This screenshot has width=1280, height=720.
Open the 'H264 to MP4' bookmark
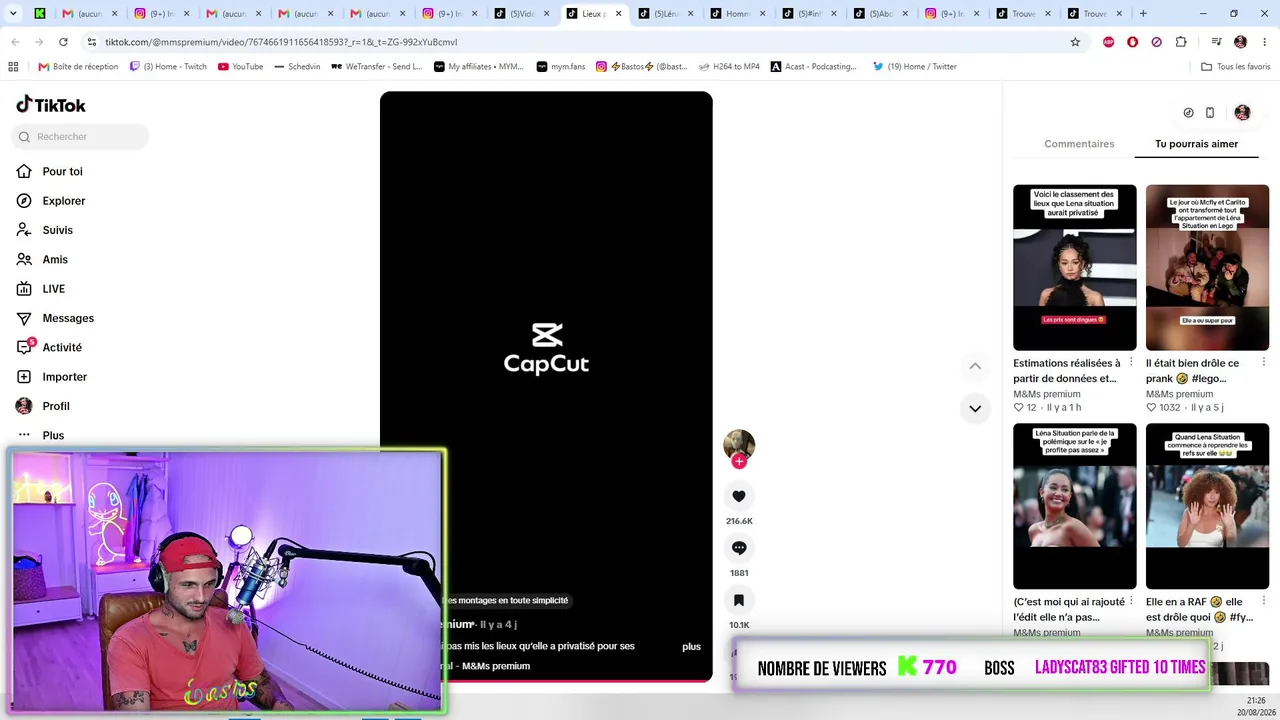pos(728,67)
